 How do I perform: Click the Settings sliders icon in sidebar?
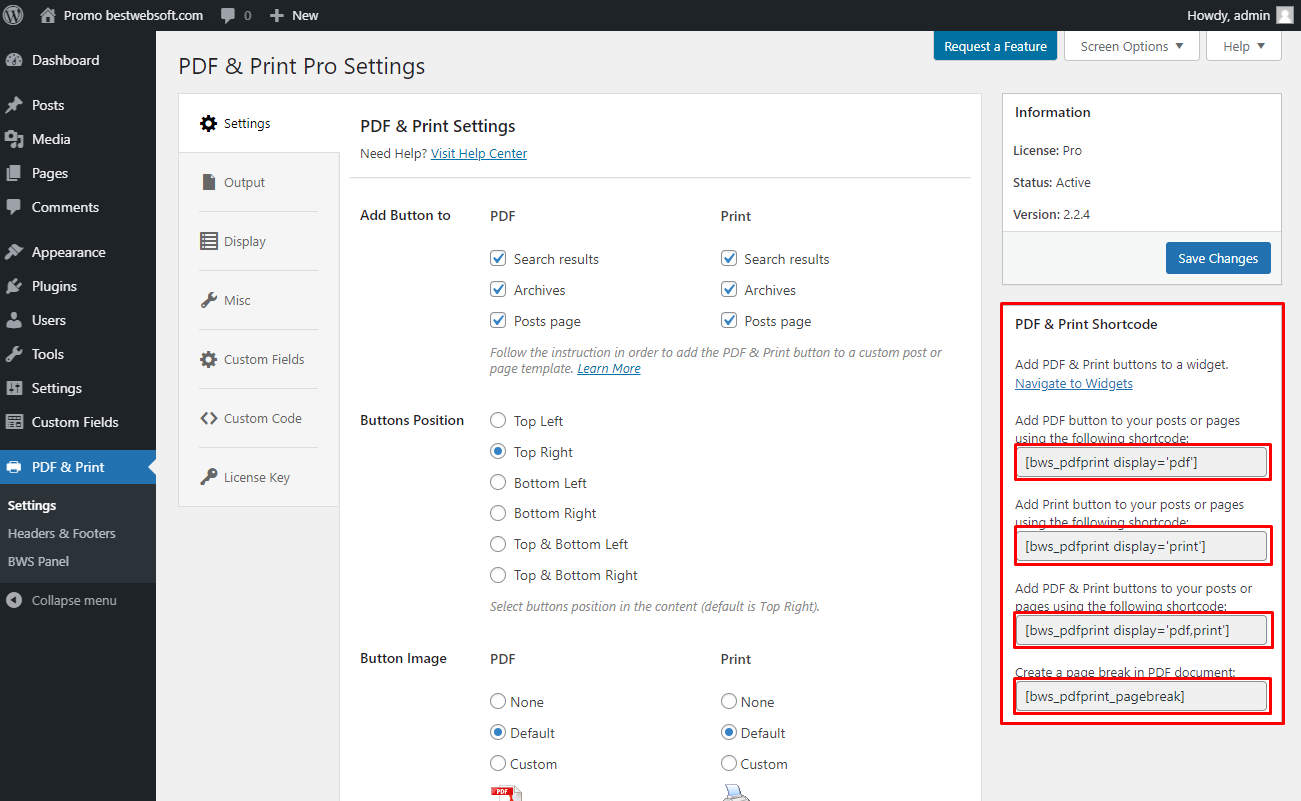point(14,388)
